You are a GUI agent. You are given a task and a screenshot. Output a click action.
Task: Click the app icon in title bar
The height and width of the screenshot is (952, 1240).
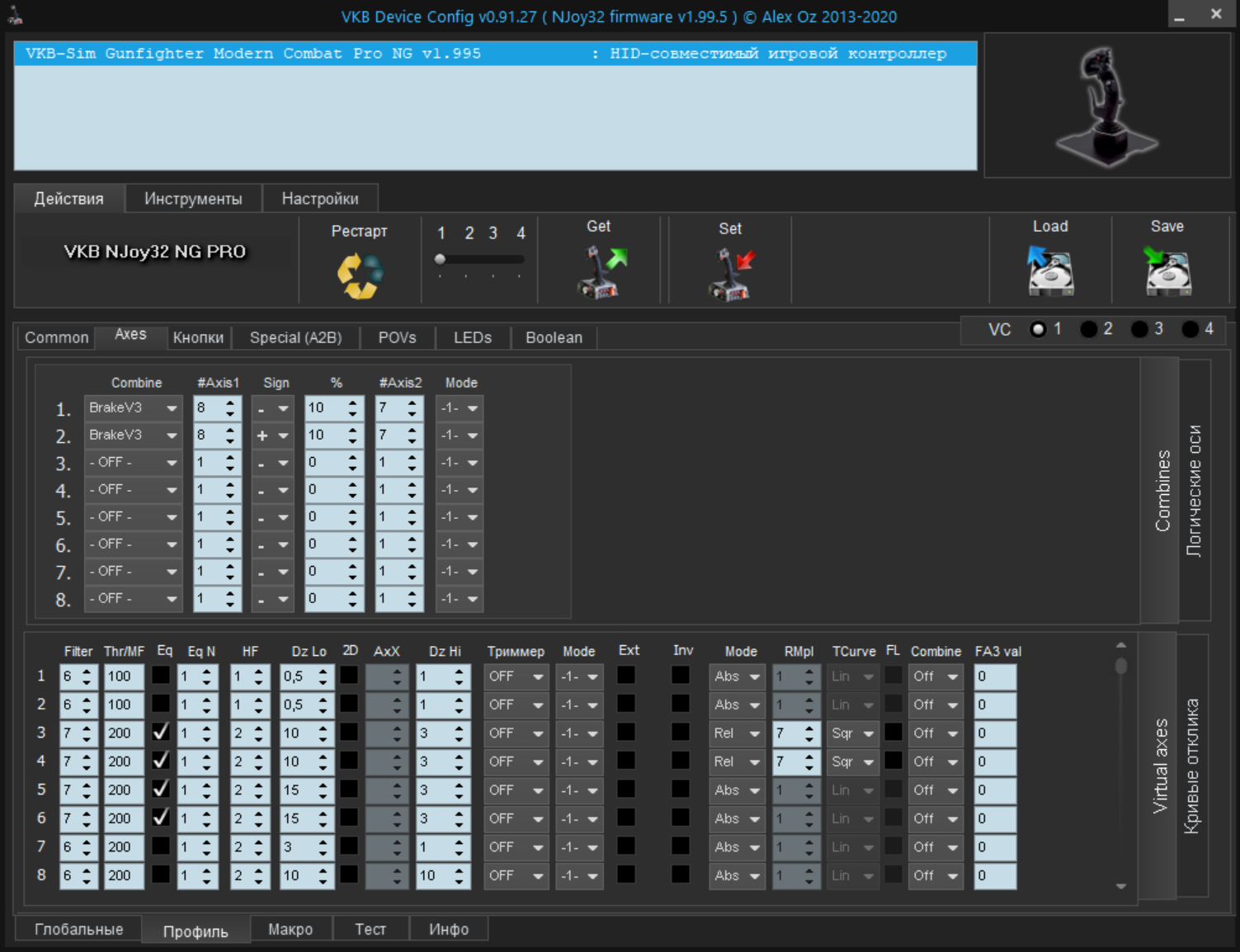(15, 16)
